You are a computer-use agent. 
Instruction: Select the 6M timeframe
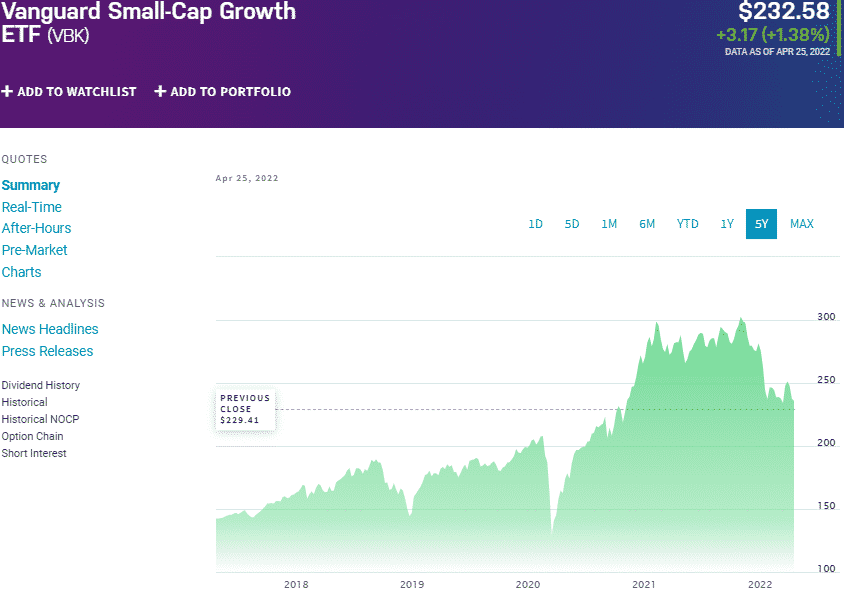(x=647, y=224)
